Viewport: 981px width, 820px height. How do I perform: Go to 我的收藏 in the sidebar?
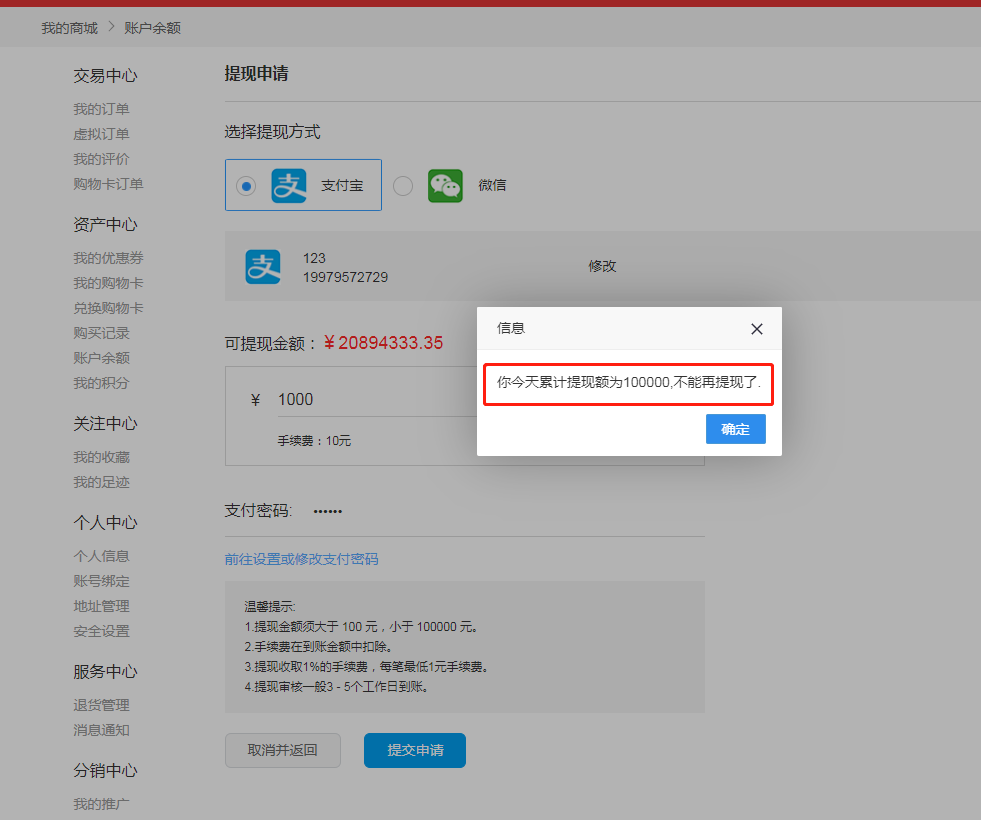101,457
